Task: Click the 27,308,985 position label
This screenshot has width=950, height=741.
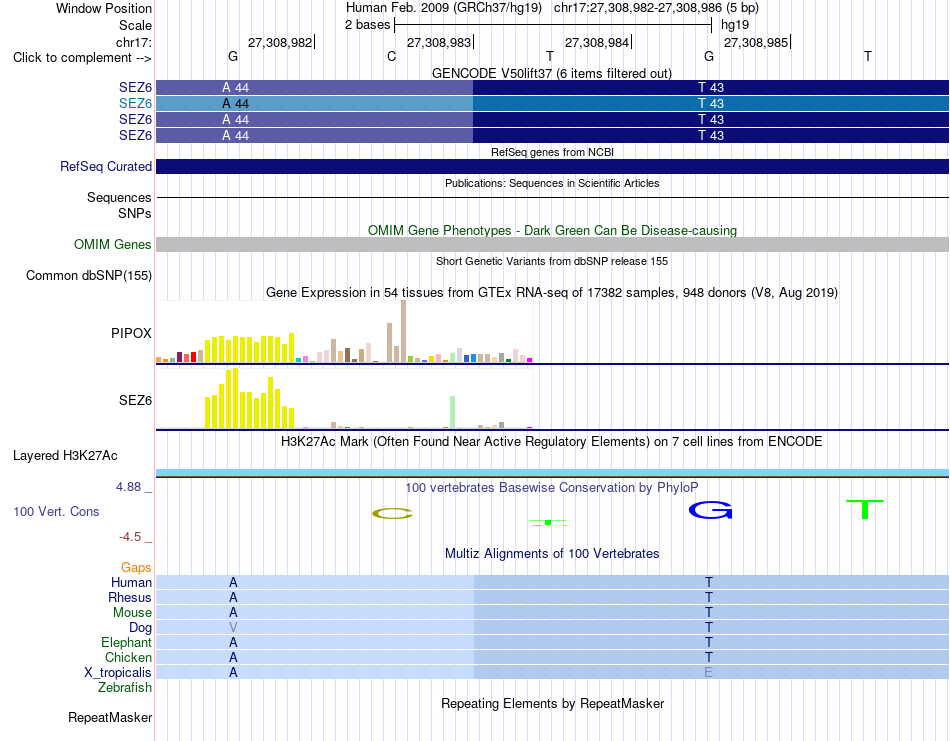Action: (756, 42)
